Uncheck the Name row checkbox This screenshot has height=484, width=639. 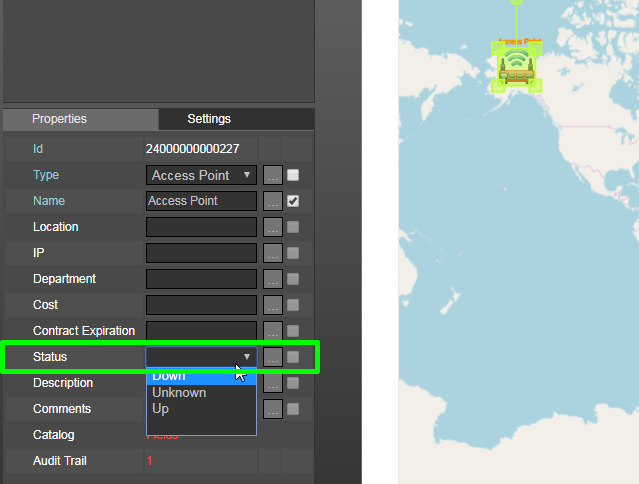click(x=293, y=201)
